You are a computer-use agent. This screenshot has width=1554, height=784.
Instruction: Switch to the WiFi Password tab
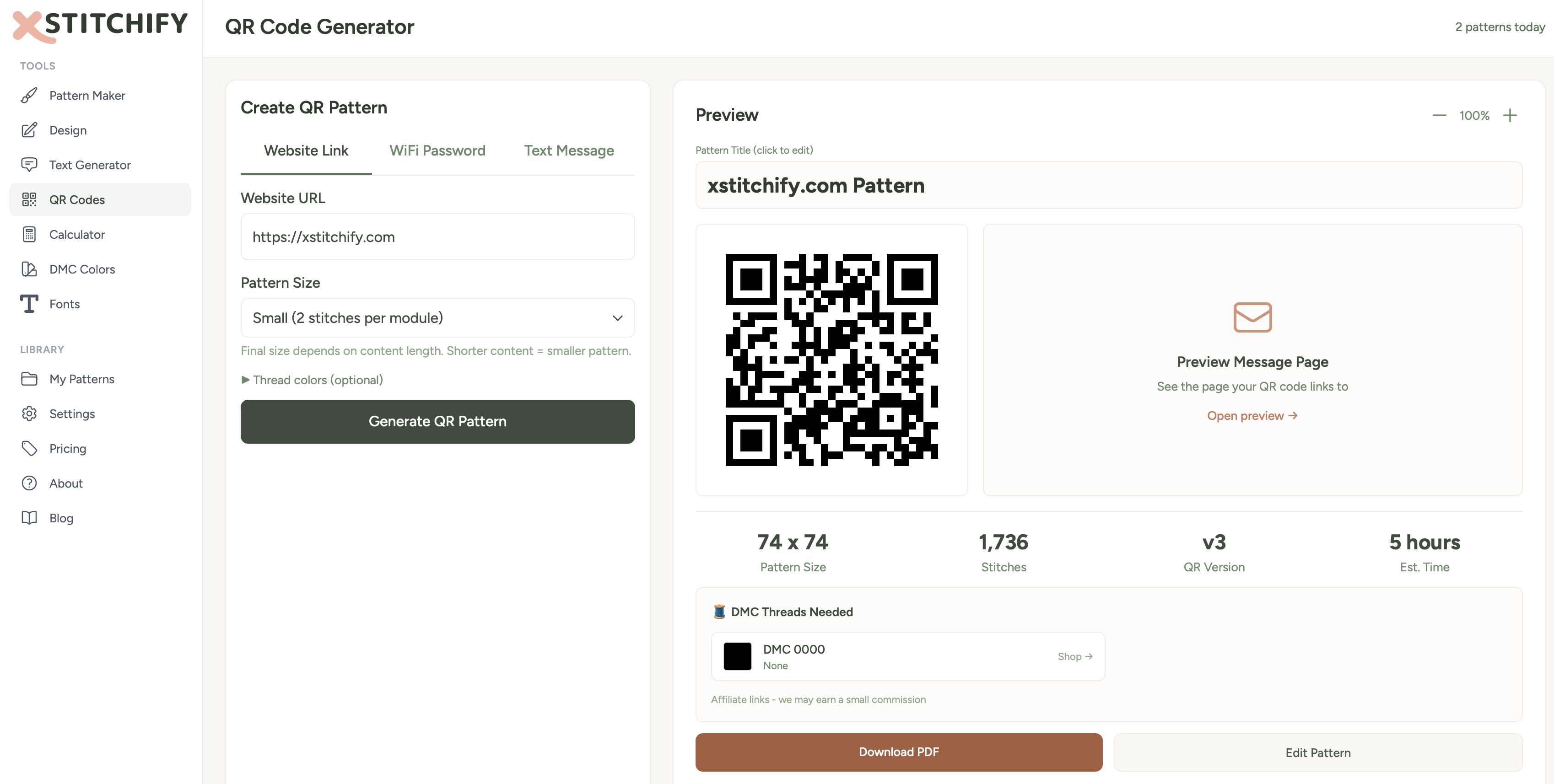tap(437, 151)
